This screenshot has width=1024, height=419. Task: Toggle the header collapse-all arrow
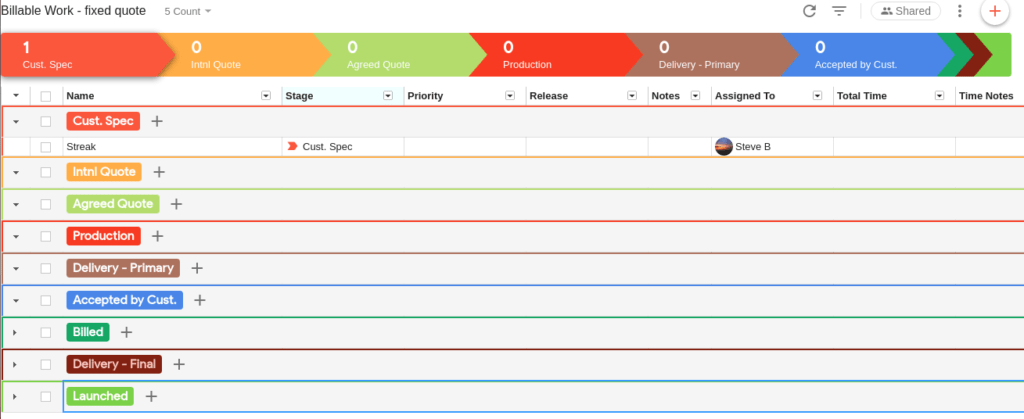coord(16,96)
